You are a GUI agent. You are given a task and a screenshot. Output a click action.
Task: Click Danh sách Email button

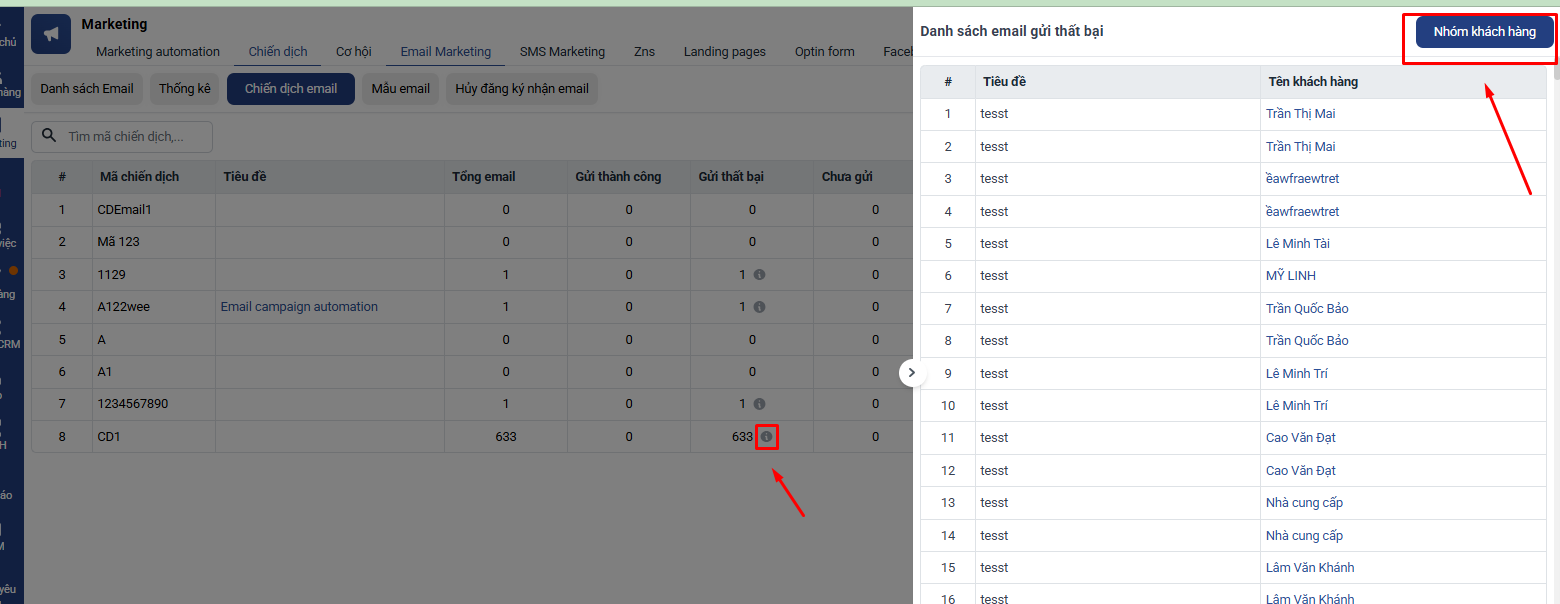coord(87,89)
